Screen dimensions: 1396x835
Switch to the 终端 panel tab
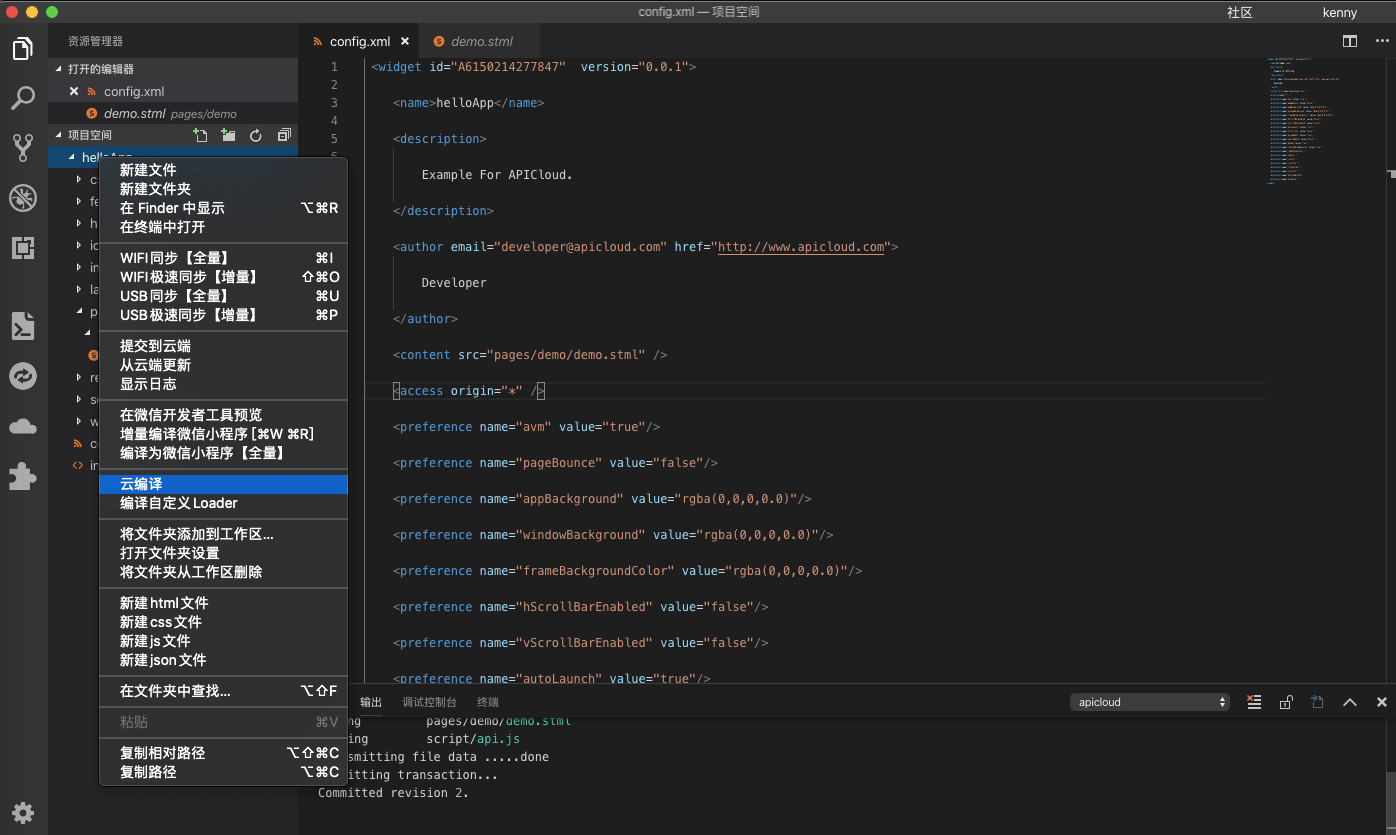click(x=488, y=702)
